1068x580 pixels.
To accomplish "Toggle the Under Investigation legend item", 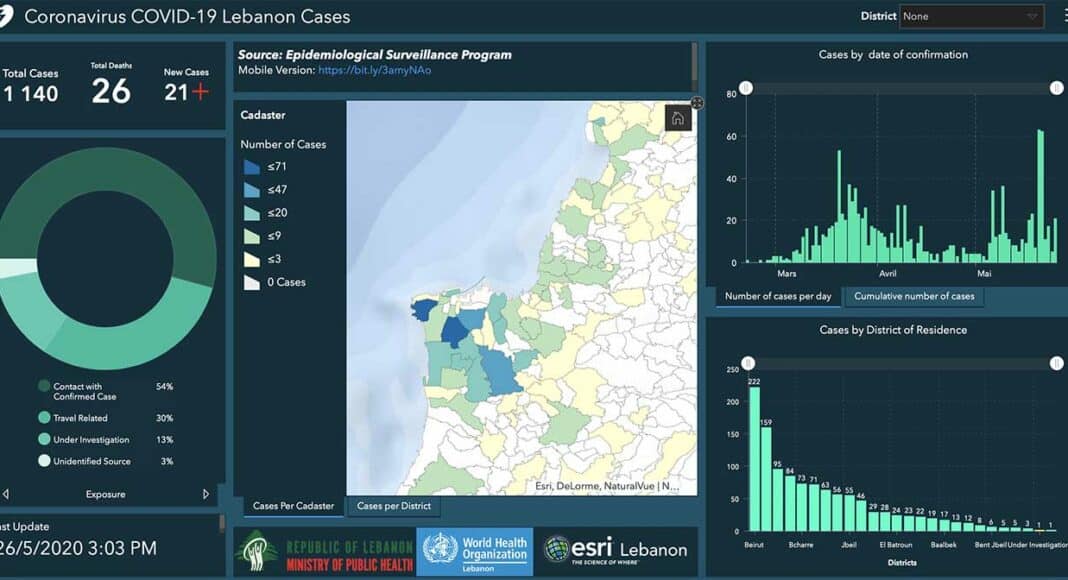I will click(44, 439).
